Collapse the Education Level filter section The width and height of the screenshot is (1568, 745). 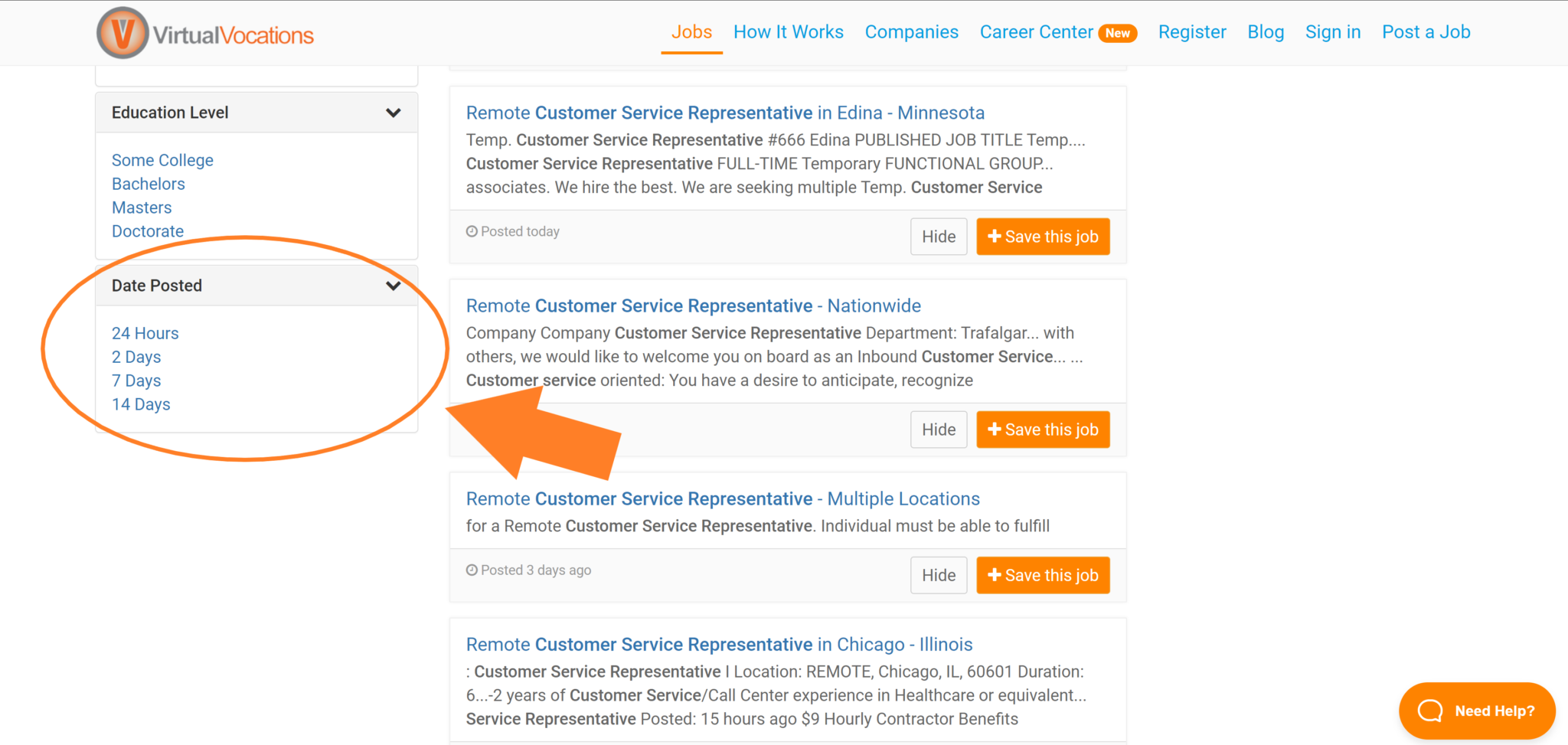[x=394, y=112]
